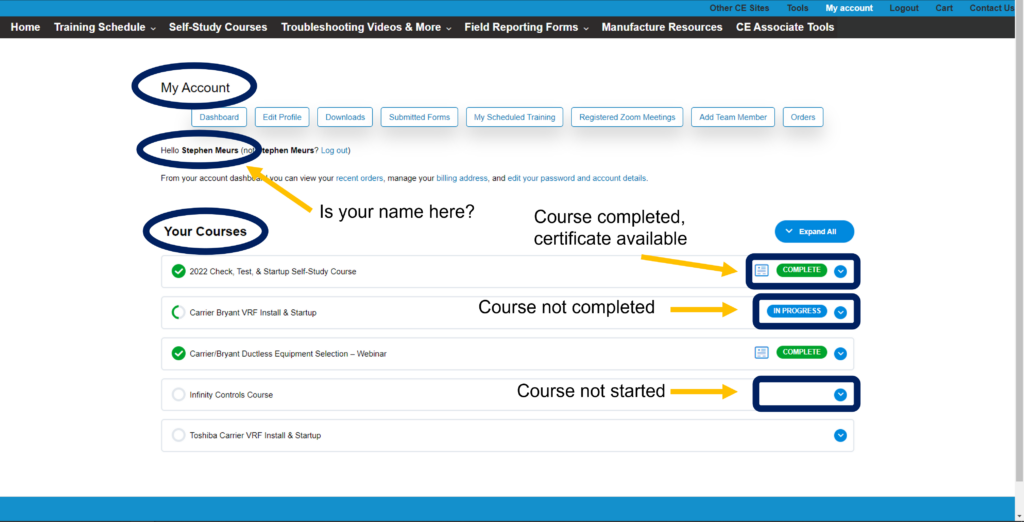The image size is (1024, 522).
Task: Expand the Toshiba Carrier VRF Install & Startup row
Action: click(840, 435)
